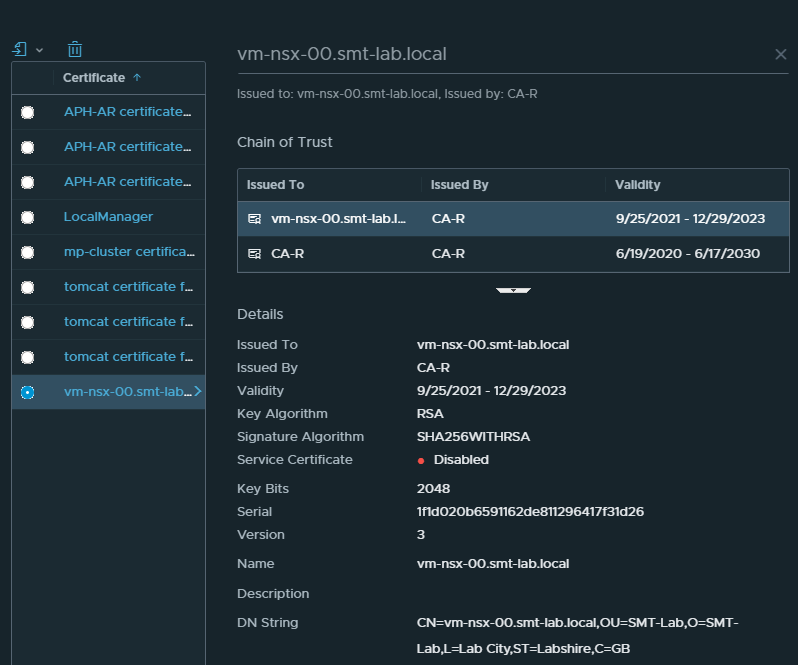The height and width of the screenshot is (665, 798).
Task: Collapse the Chain of Trust handle
Action: click(513, 290)
